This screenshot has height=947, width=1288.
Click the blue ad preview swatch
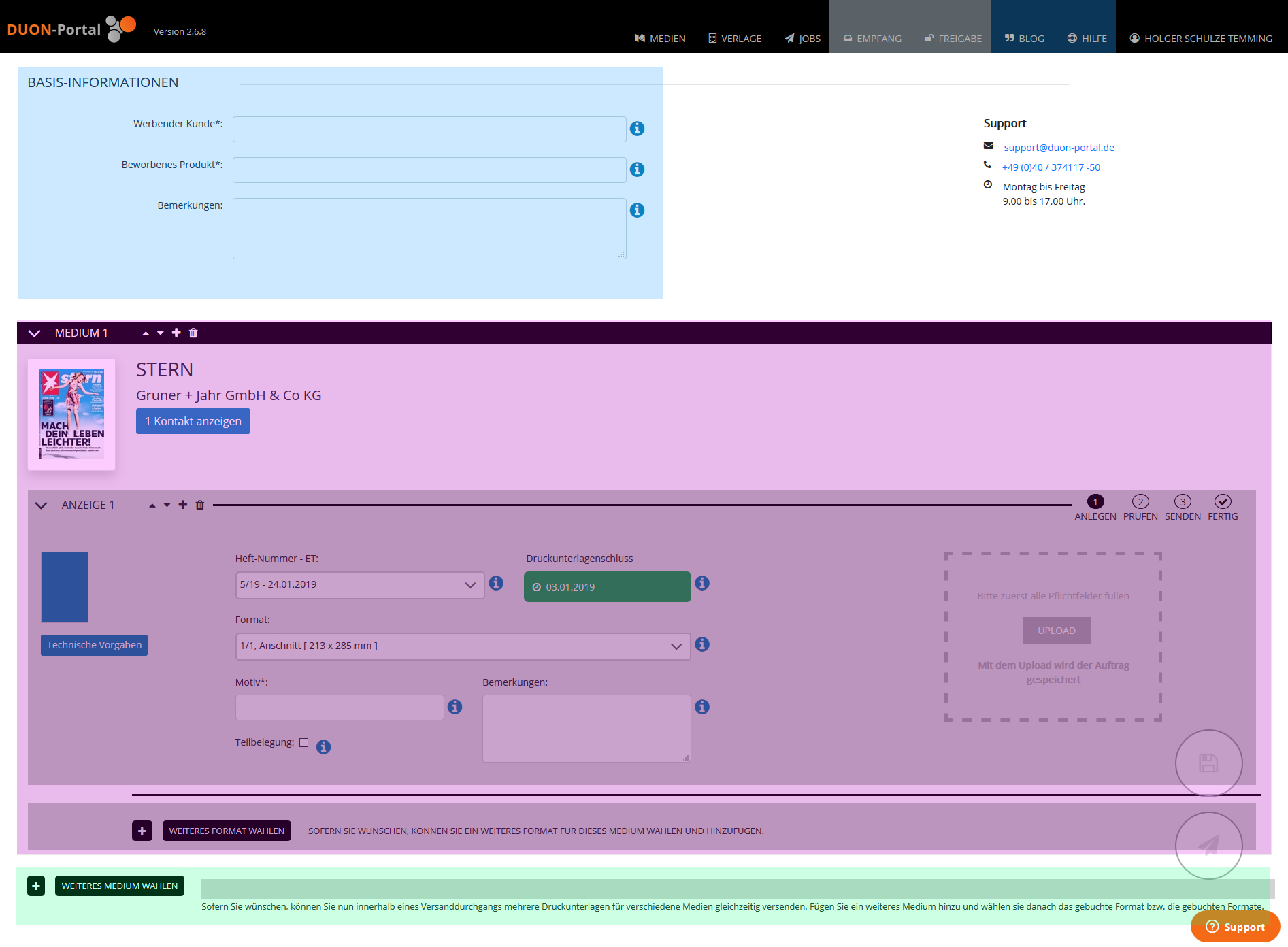[65, 587]
